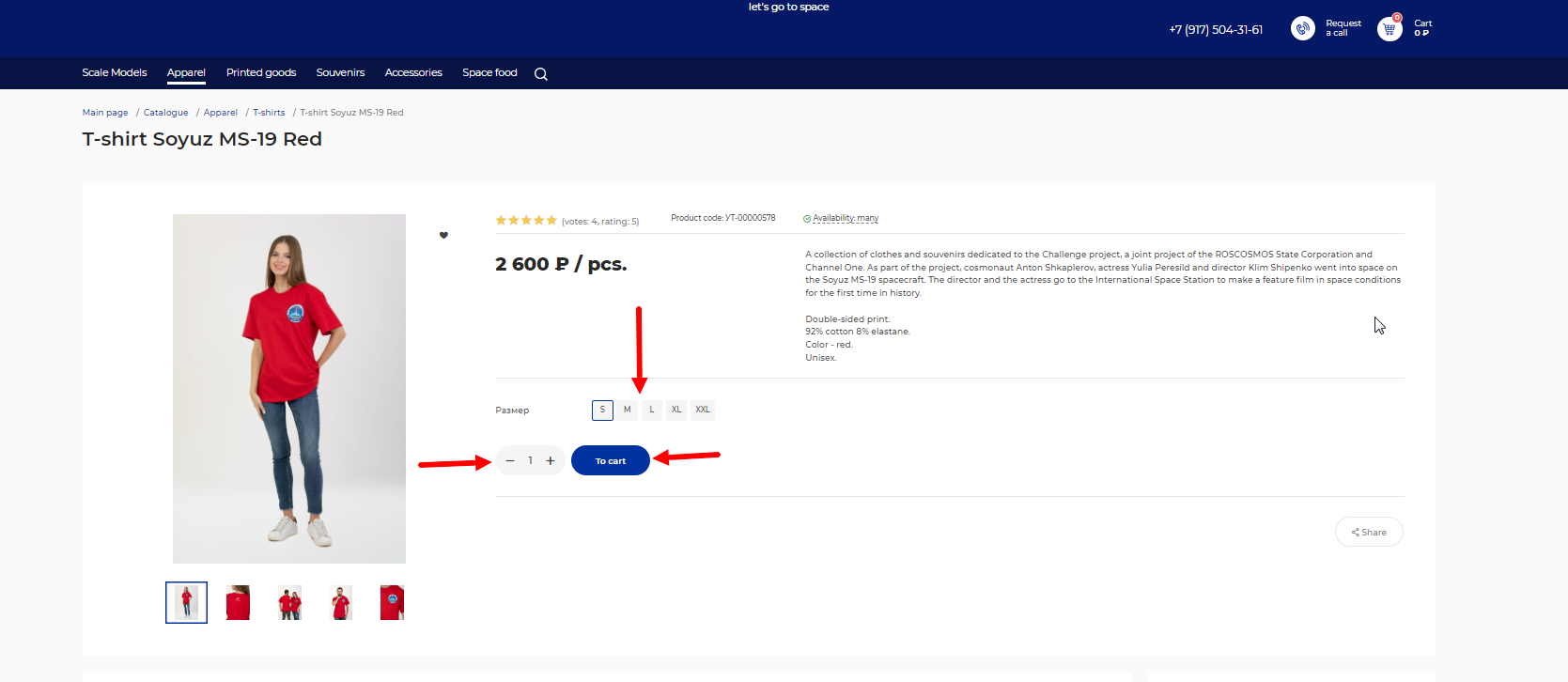Add product to favorites with heart icon

[x=443, y=235]
